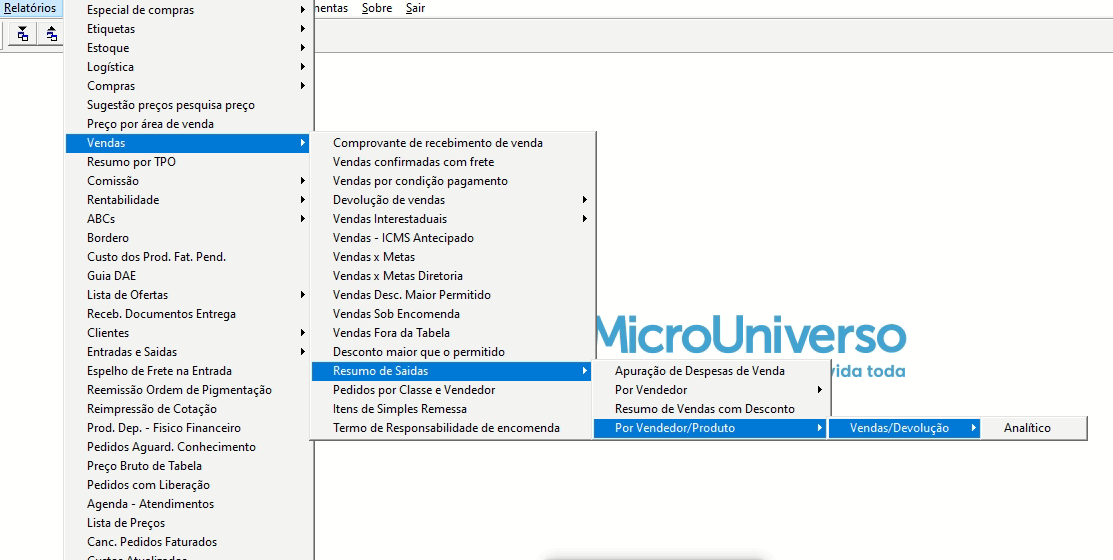Open Guia DAE entry
The width and height of the screenshot is (1113, 560).
(x=188, y=276)
